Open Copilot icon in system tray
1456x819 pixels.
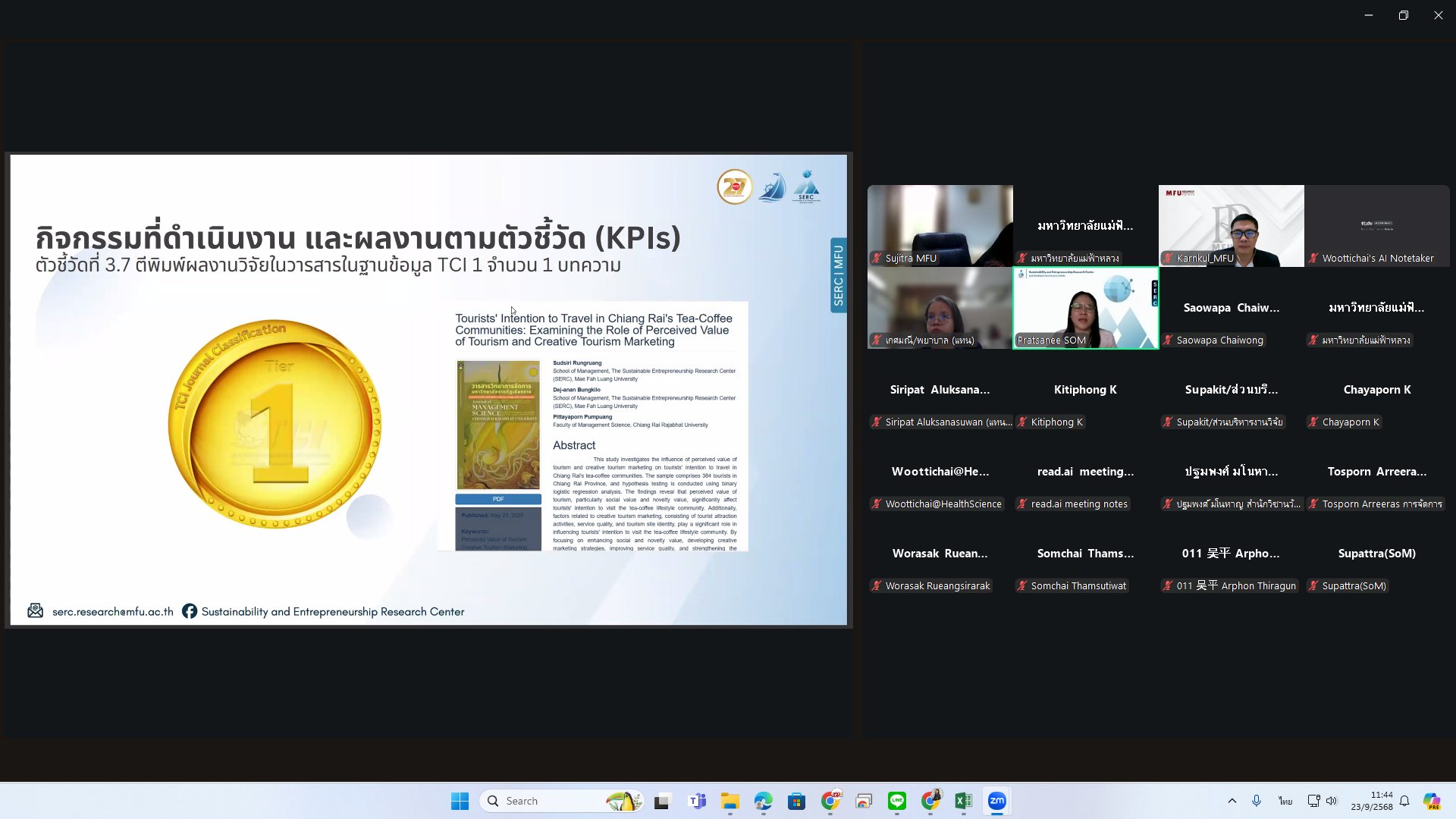click(1431, 801)
